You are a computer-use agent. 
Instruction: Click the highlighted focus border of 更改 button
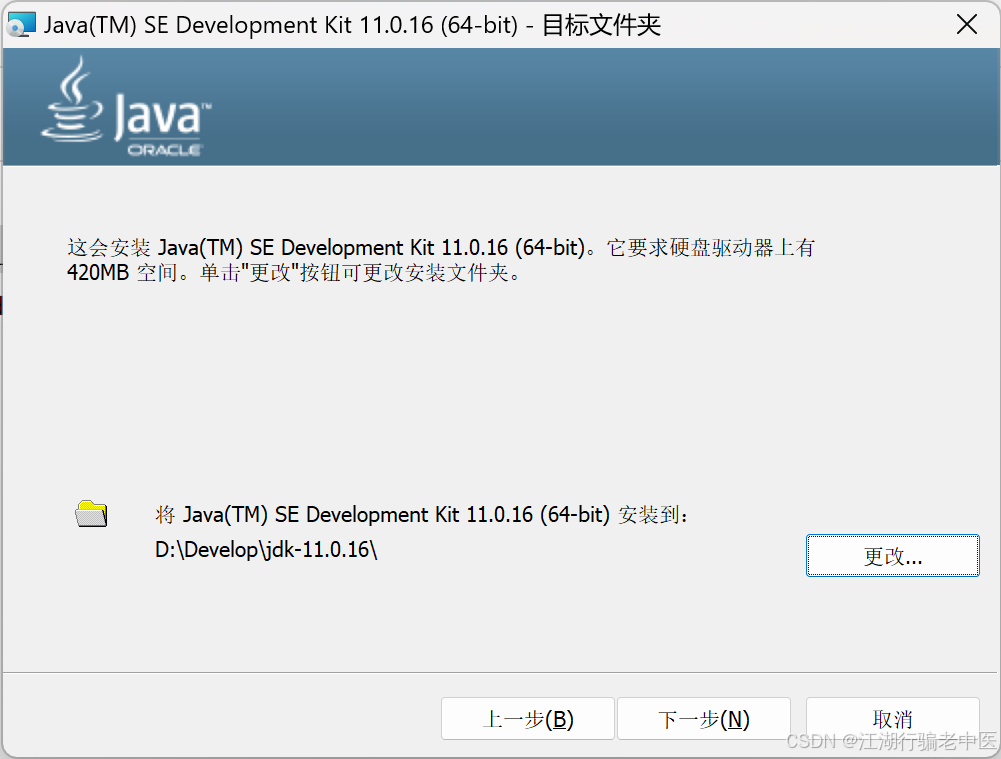click(891, 534)
